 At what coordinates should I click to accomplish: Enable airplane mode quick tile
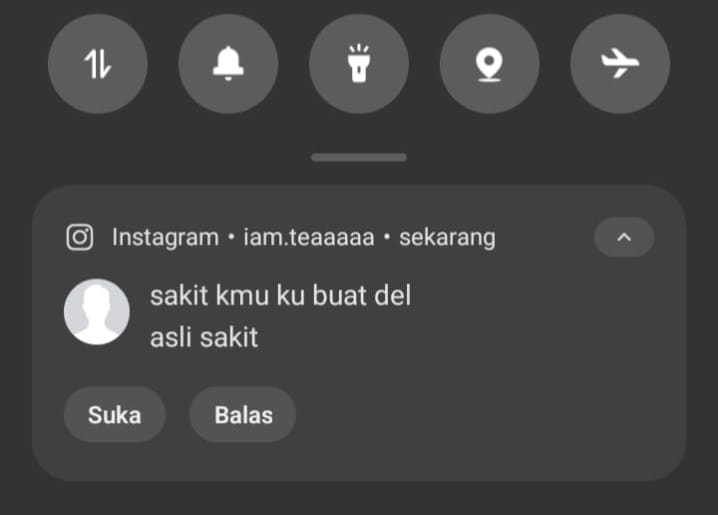click(x=620, y=64)
